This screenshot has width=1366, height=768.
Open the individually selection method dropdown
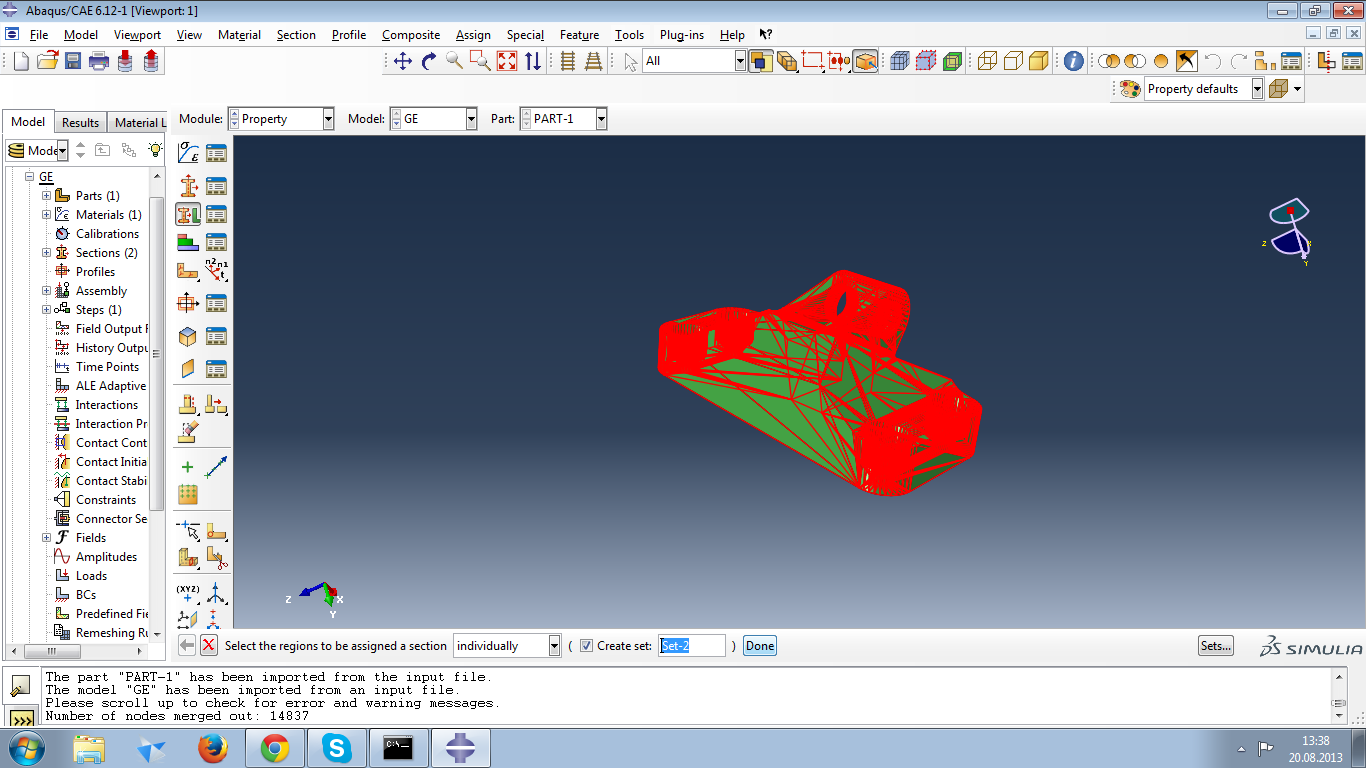(554, 646)
